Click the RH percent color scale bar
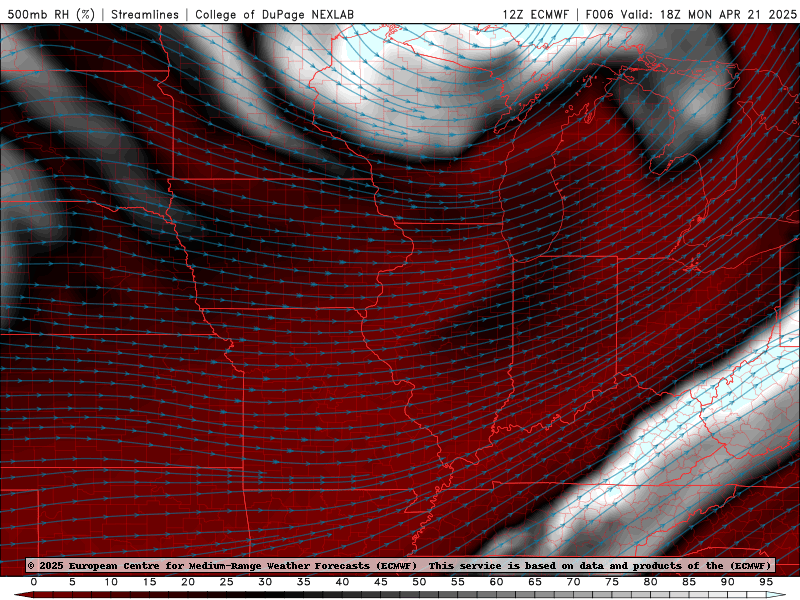800x600 pixels. 400,595
